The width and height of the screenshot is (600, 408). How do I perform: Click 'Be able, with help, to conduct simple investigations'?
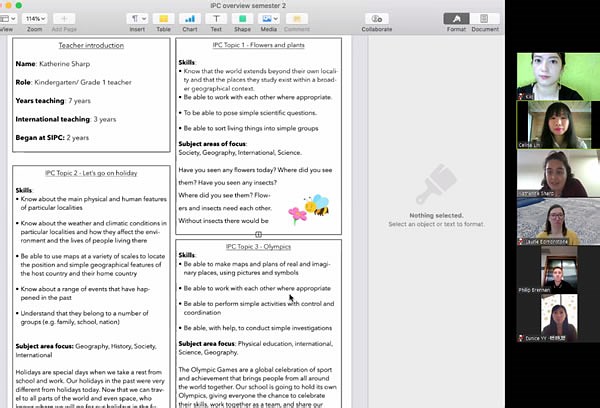point(258,328)
